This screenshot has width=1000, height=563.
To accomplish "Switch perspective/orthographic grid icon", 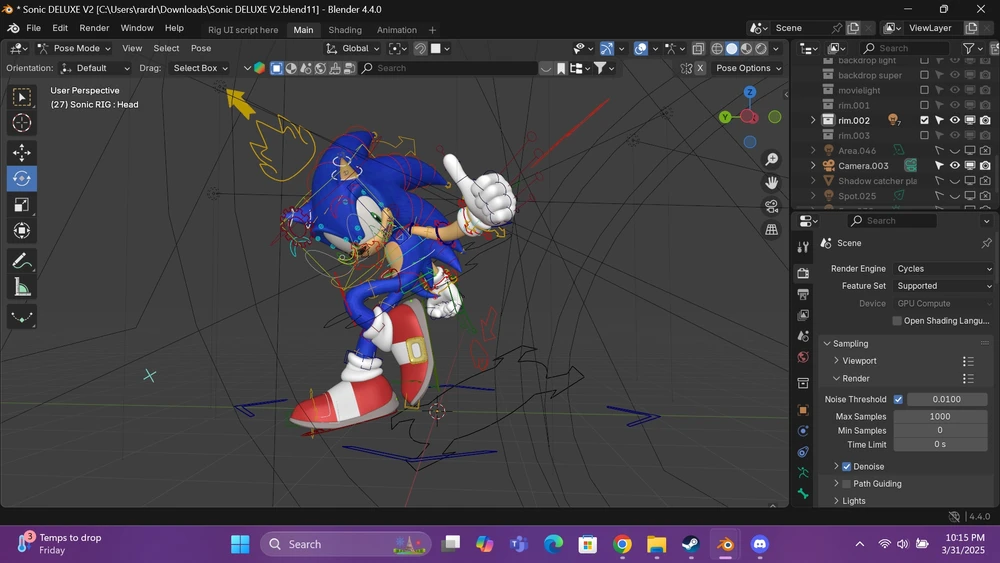I will pos(772,230).
